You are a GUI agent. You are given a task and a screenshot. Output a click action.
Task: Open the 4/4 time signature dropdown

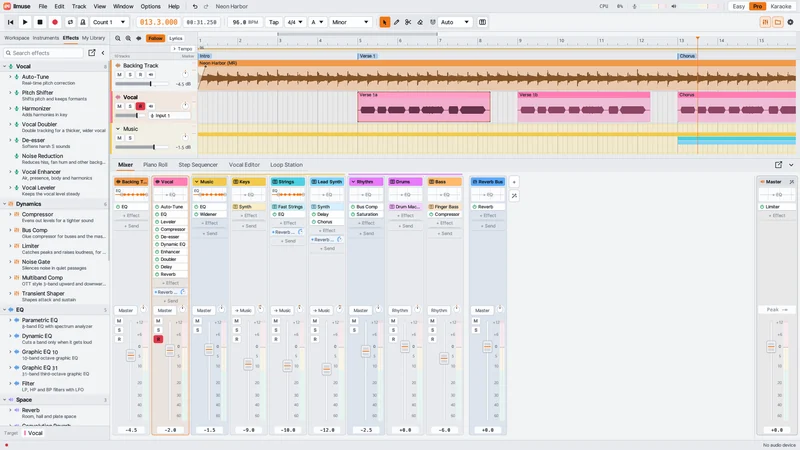(x=294, y=22)
